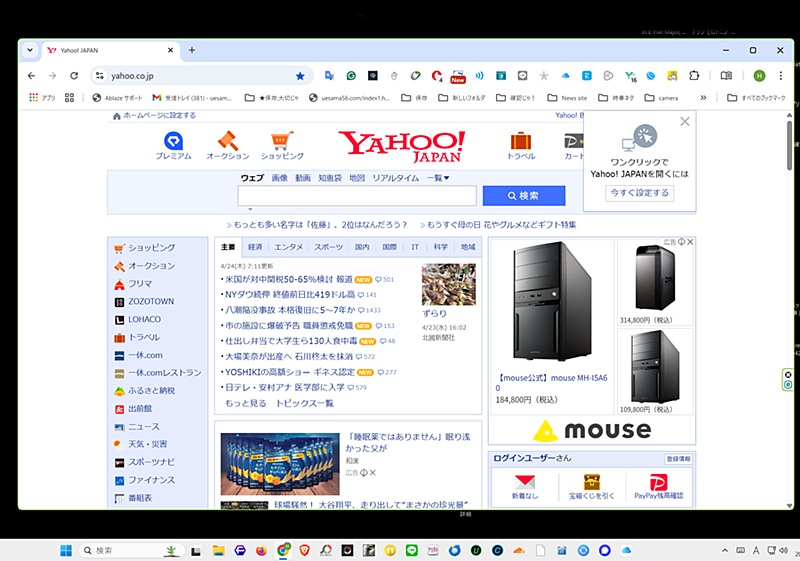The image size is (800, 561).
Task: Open トピックス一覧 link
Action: point(305,403)
